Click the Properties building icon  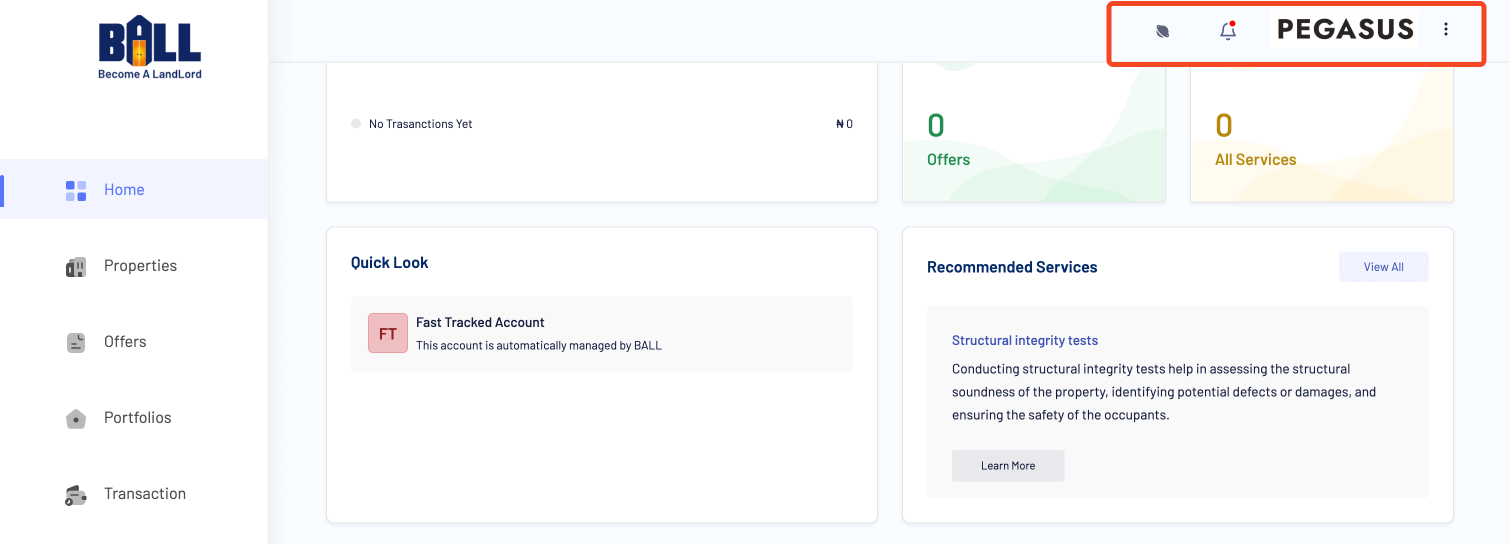(76, 267)
